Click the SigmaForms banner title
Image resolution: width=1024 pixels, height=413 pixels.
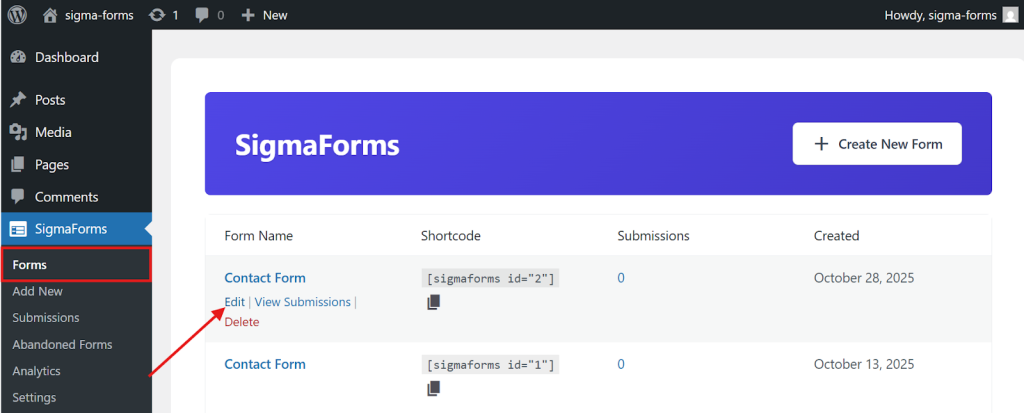pyautogui.click(x=317, y=145)
